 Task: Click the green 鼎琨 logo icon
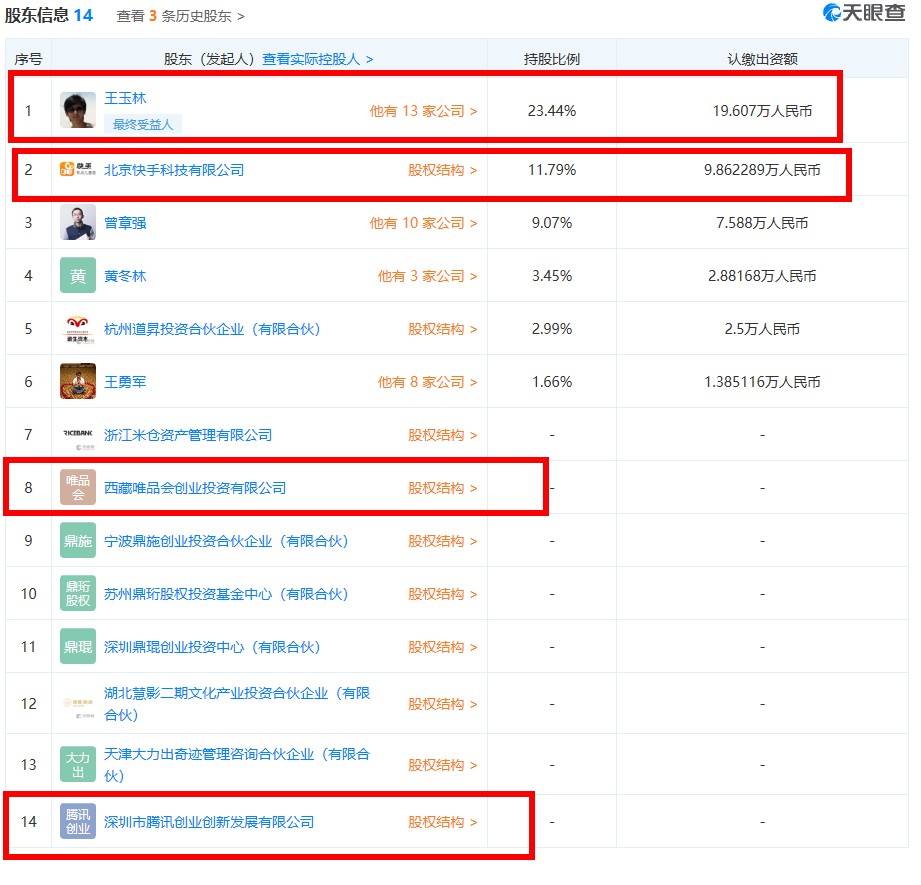coord(78,647)
